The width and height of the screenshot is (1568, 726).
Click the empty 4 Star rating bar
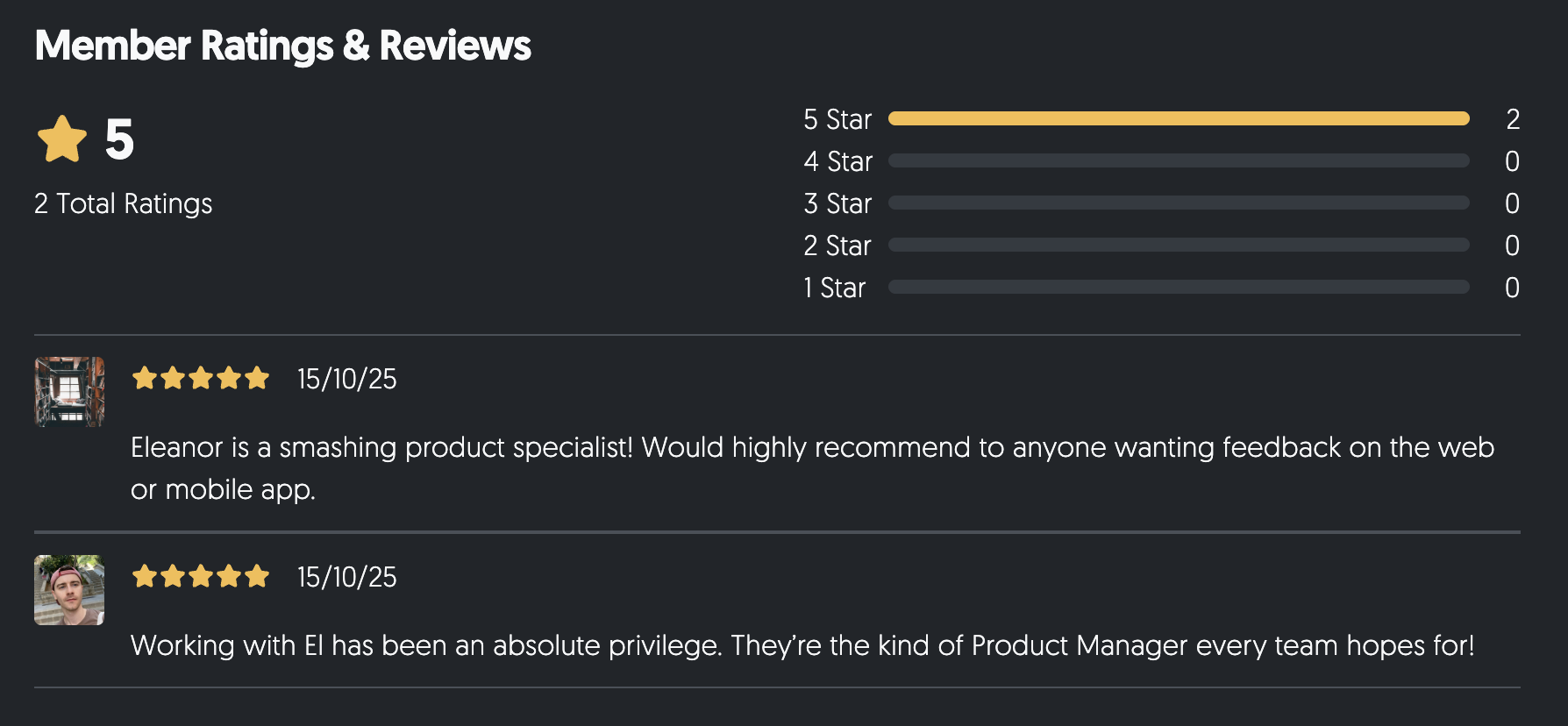click(1178, 160)
